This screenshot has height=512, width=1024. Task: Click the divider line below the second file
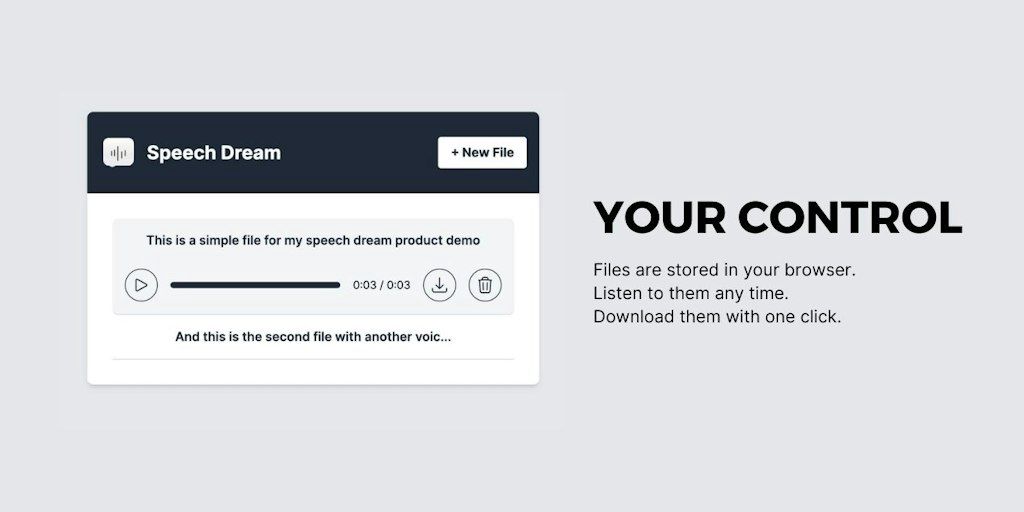pyautogui.click(x=313, y=359)
